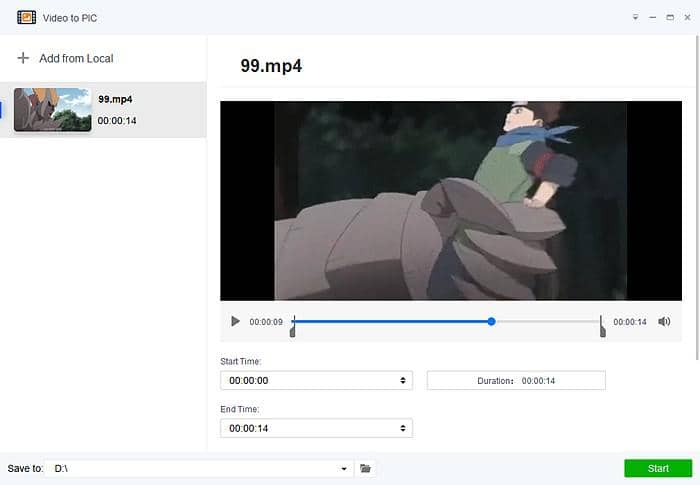Click the Save to D:\ path field
Image resolution: width=700 pixels, height=485 pixels.
[x=199, y=468]
